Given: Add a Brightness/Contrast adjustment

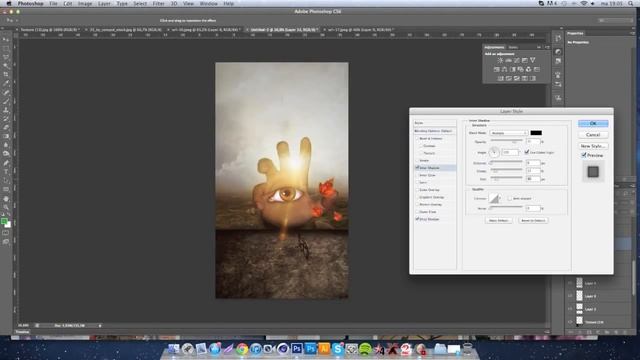Looking at the screenshot, I should coord(500,60).
